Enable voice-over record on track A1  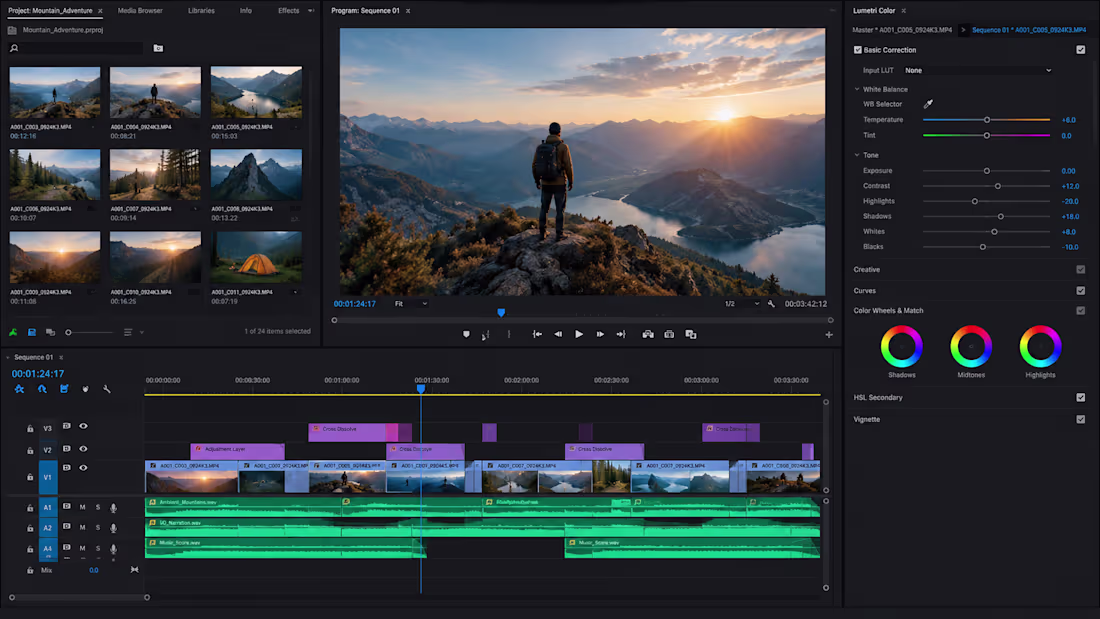click(113, 507)
